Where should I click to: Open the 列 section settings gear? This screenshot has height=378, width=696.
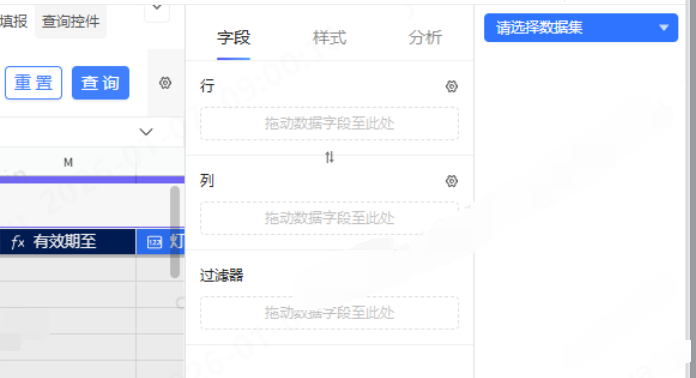click(x=451, y=181)
